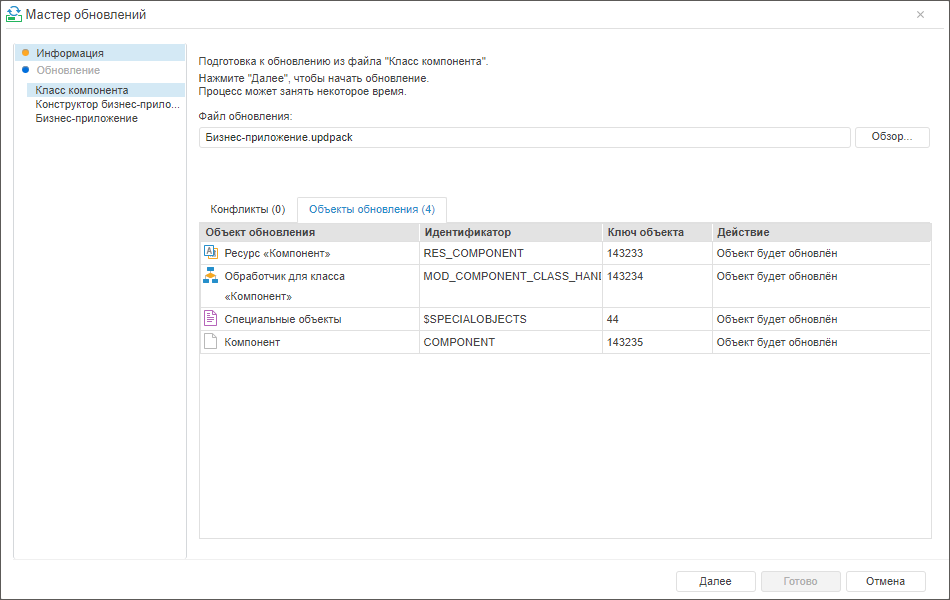Click the resource icon for «Компонент»
This screenshot has height=600, width=950.
tap(210, 253)
